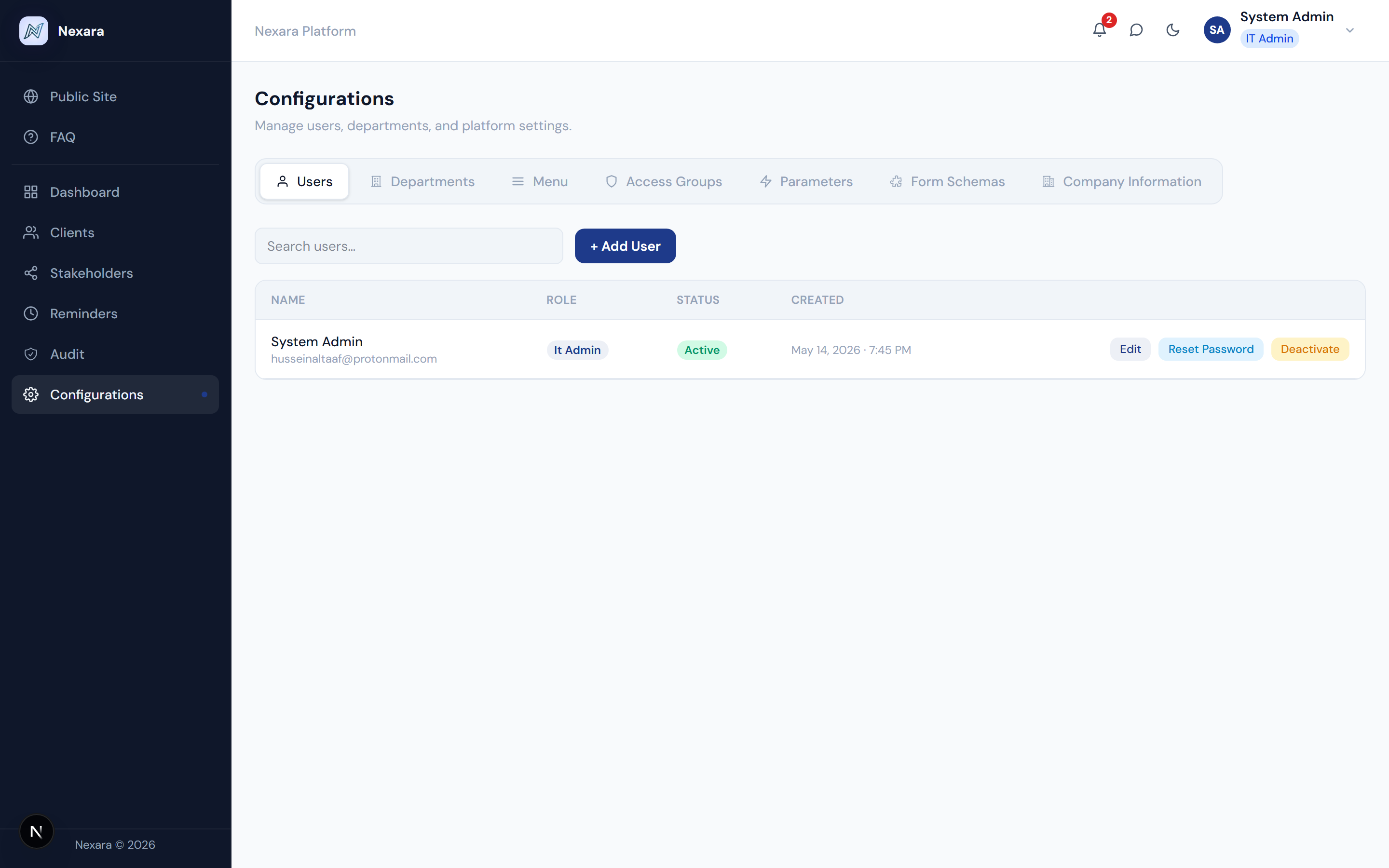Click the gear icon beside Configurations
1389x868 pixels.
[31, 394]
